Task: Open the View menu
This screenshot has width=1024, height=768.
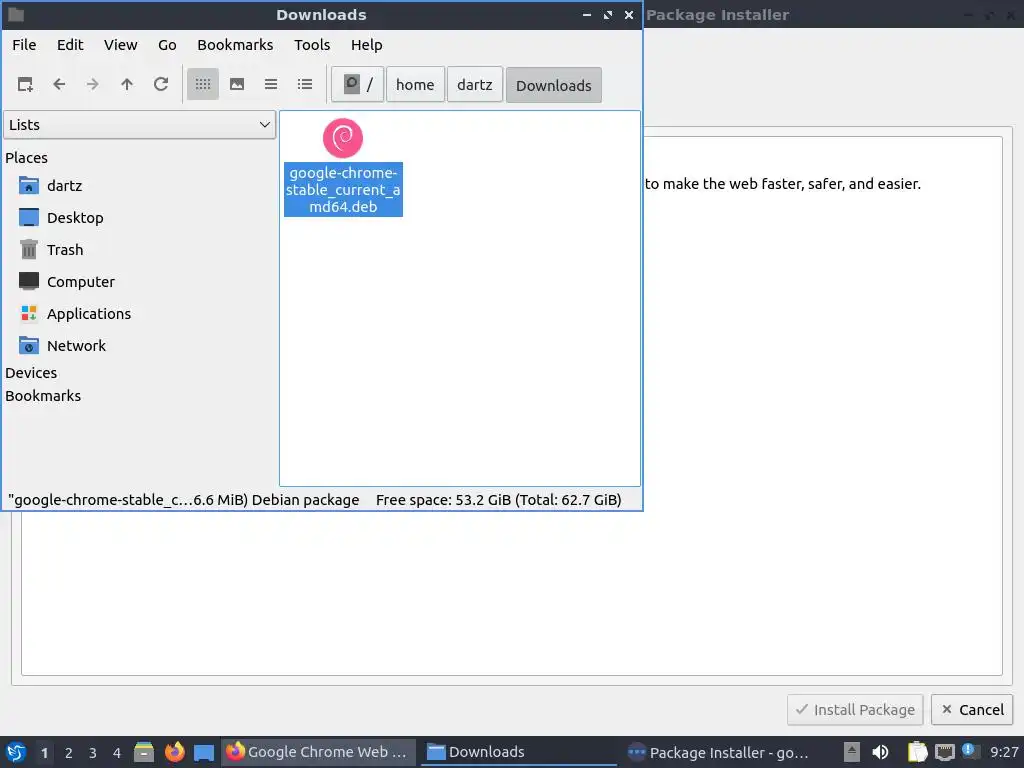Action: click(x=121, y=45)
